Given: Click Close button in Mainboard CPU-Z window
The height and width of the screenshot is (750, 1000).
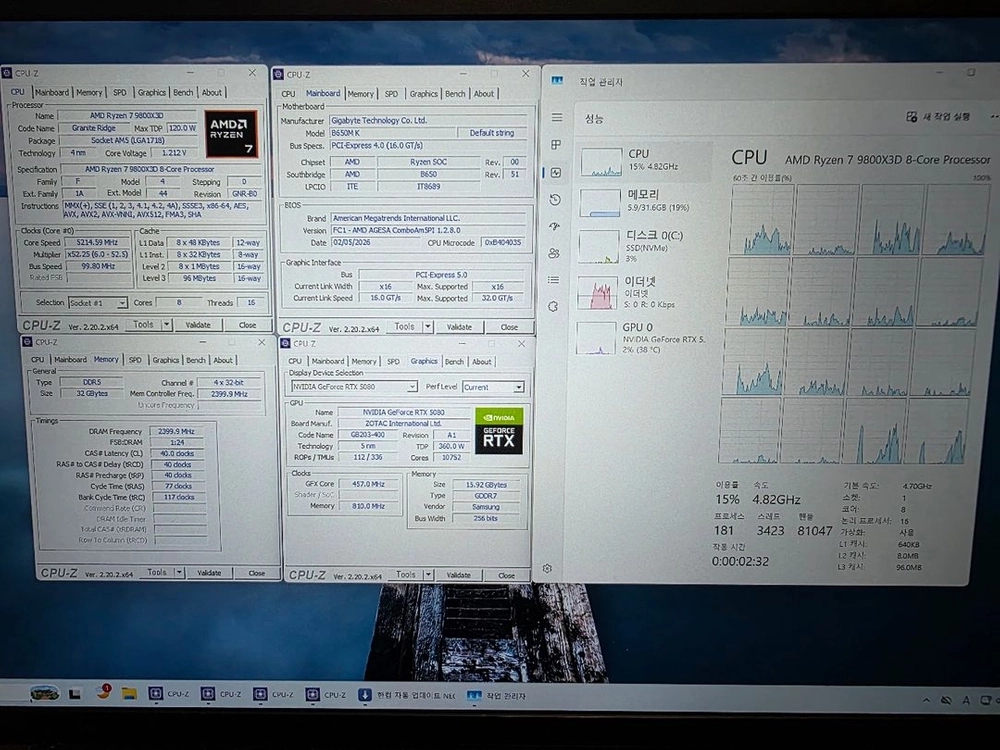Looking at the screenshot, I should coord(509,327).
